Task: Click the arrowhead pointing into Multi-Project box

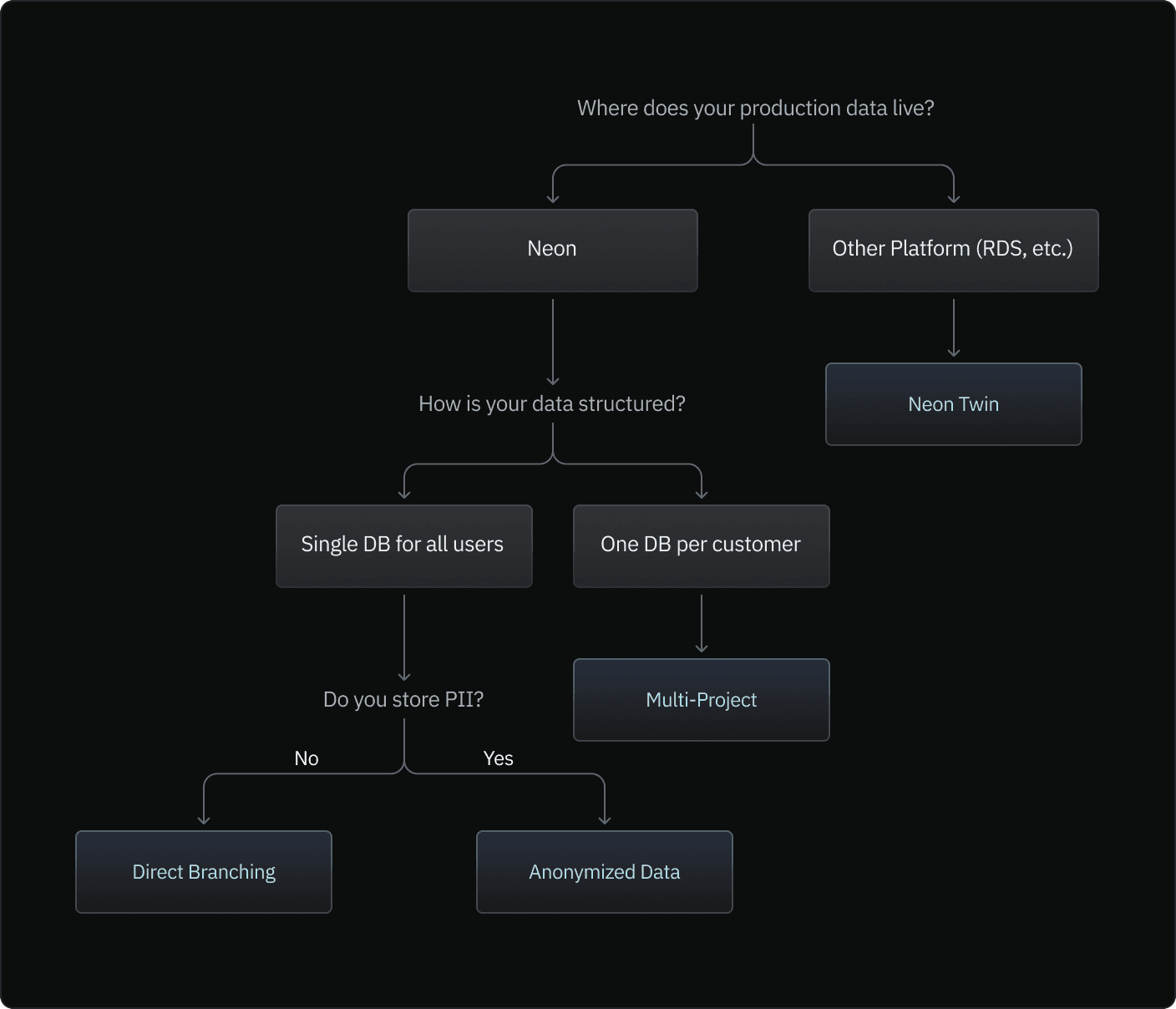Action: coord(702,648)
